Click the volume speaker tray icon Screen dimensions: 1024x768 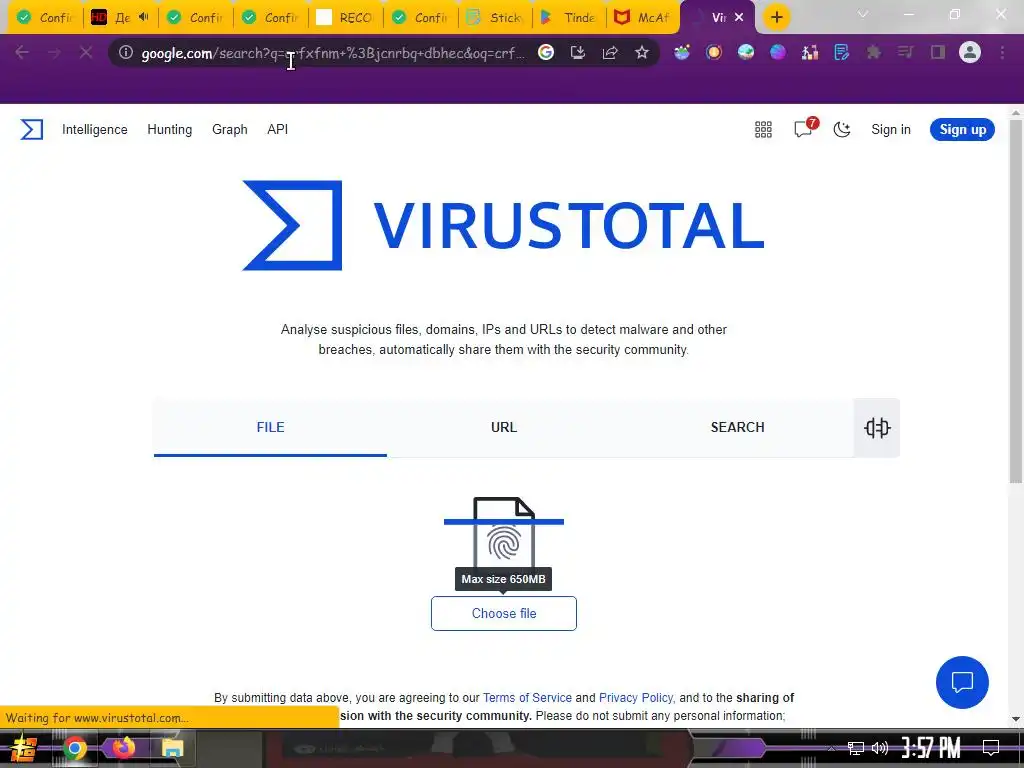pyautogui.click(x=880, y=748)
